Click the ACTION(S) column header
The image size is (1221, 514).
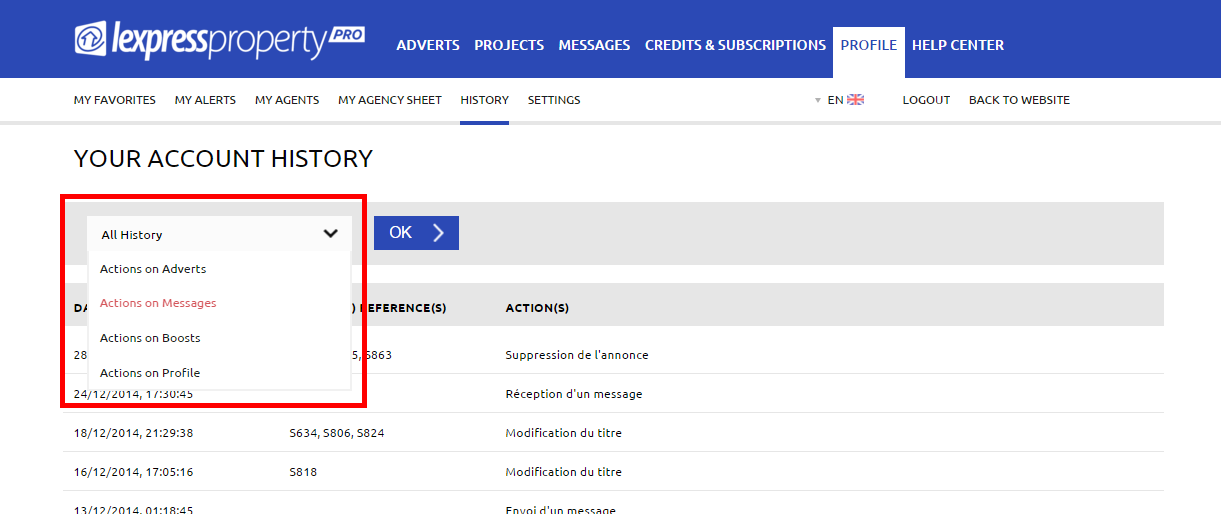[x=537, y=308]
